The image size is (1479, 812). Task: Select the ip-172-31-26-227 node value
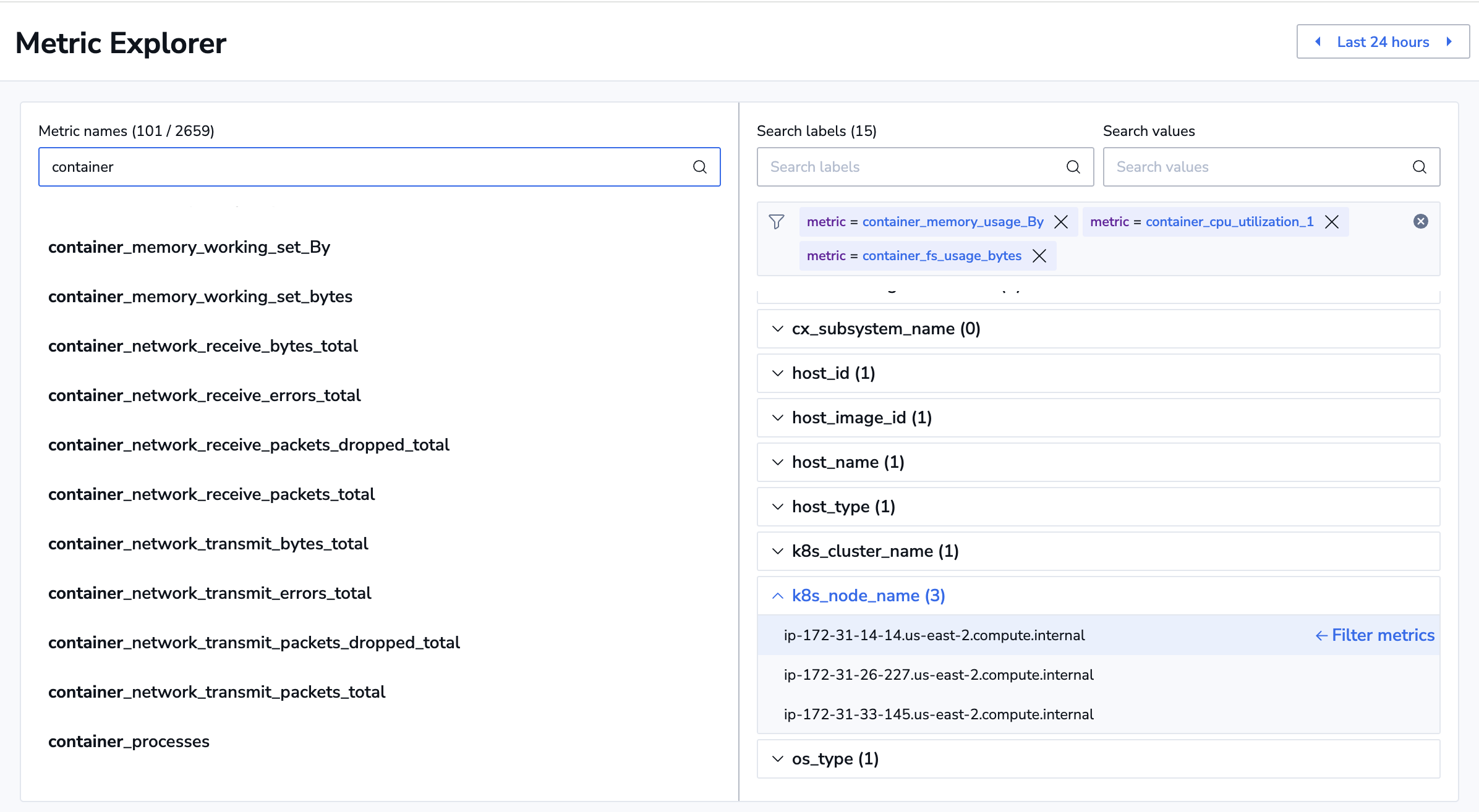pyautogui.click(x=938, y=675)
